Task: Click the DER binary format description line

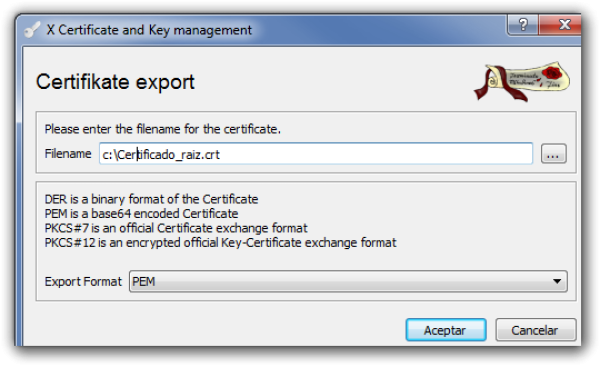Action: point(151,199)
